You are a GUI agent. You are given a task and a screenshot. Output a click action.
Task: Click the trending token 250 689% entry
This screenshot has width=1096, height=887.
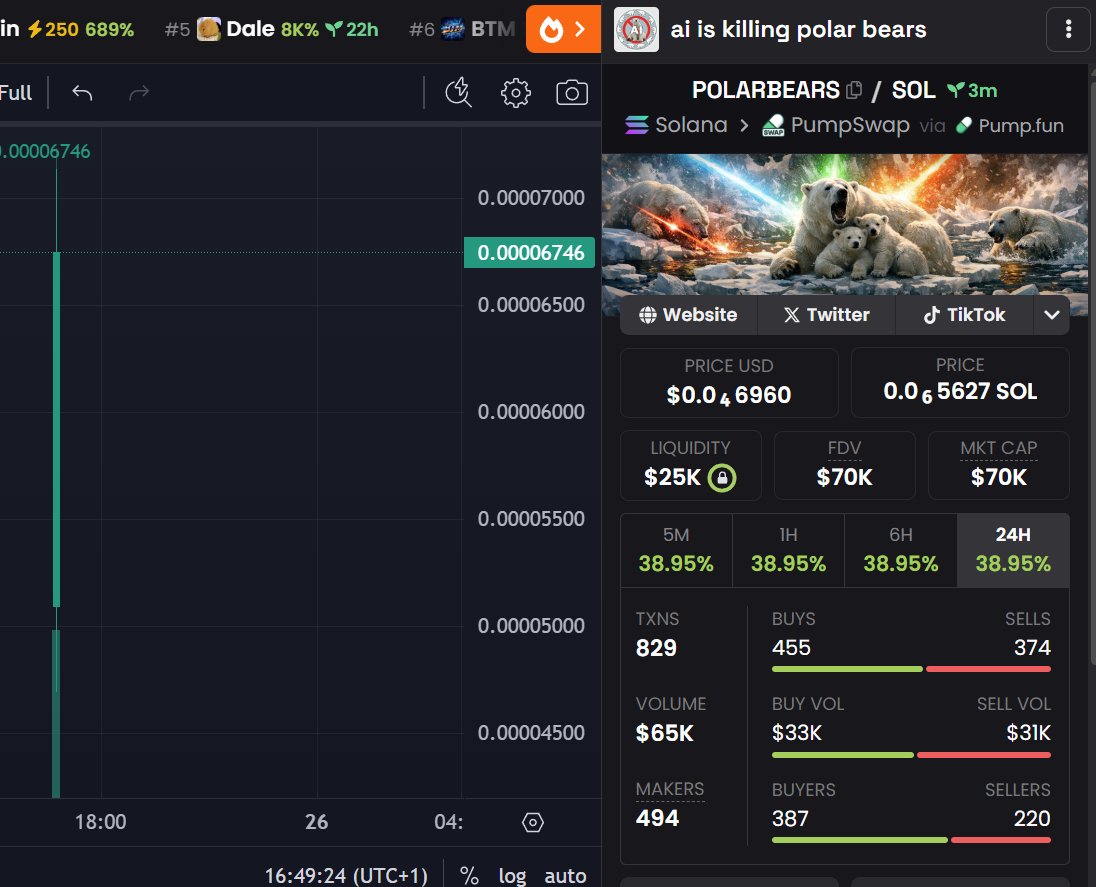coord(67,29)
